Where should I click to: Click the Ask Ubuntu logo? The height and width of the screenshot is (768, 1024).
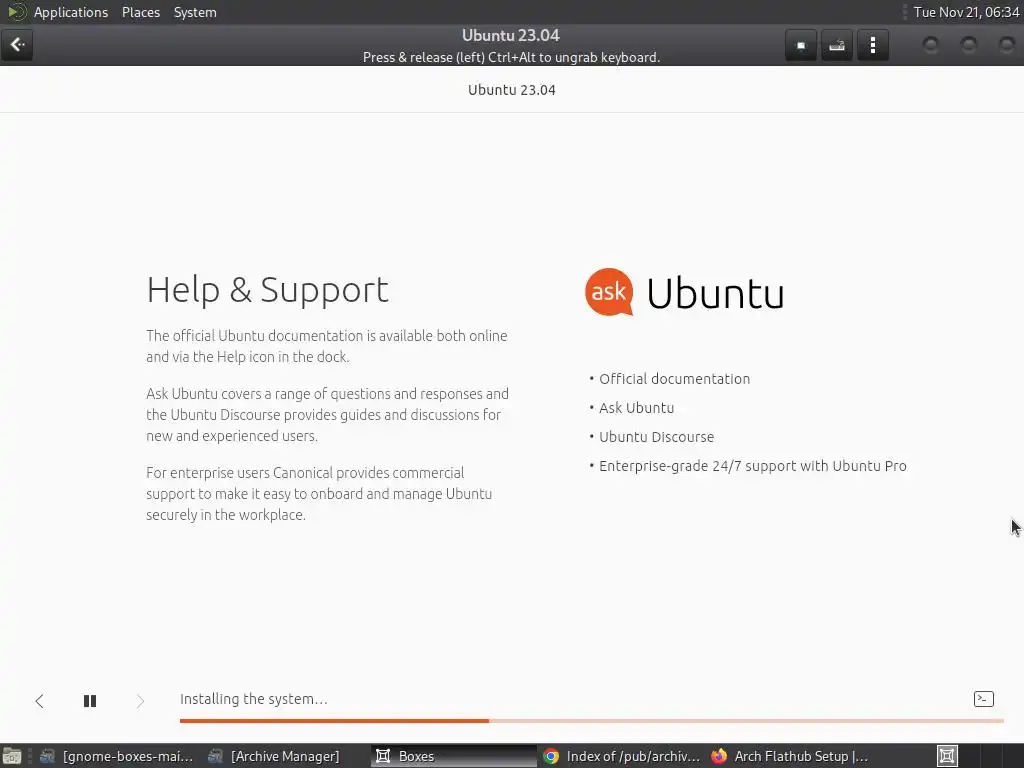tap(684, 293)
